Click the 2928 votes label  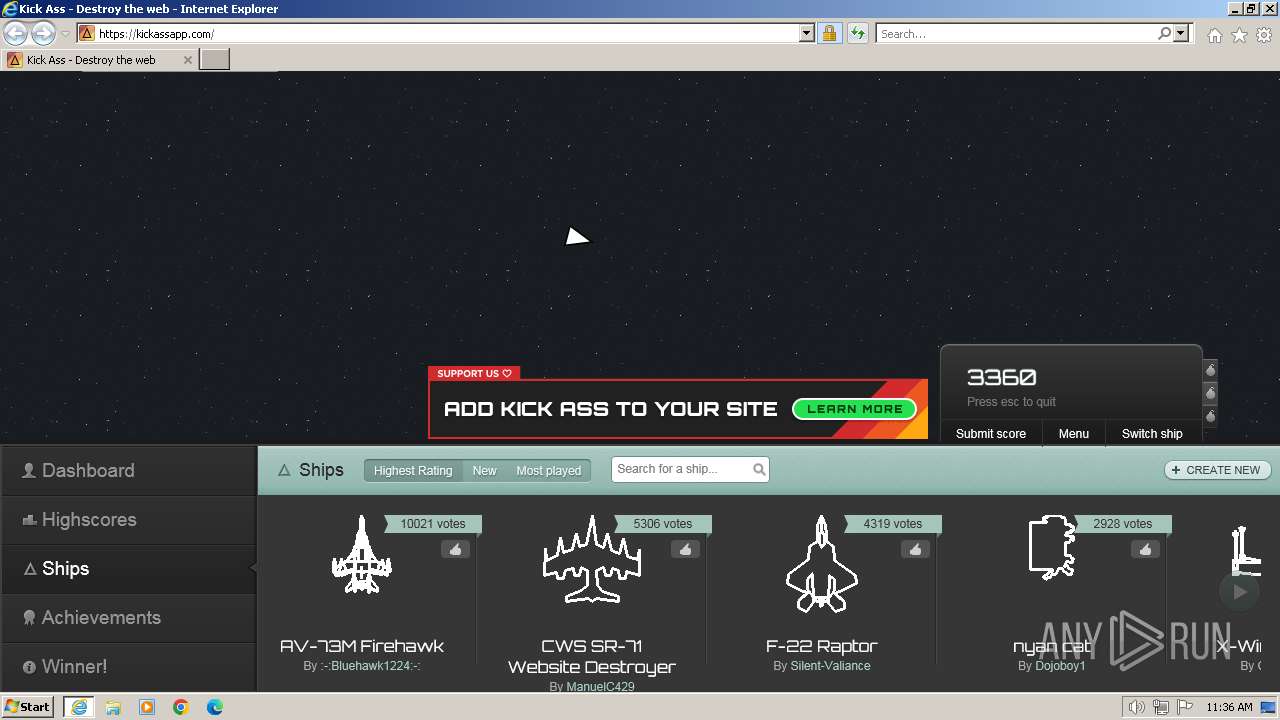[x=1122, y=523]
